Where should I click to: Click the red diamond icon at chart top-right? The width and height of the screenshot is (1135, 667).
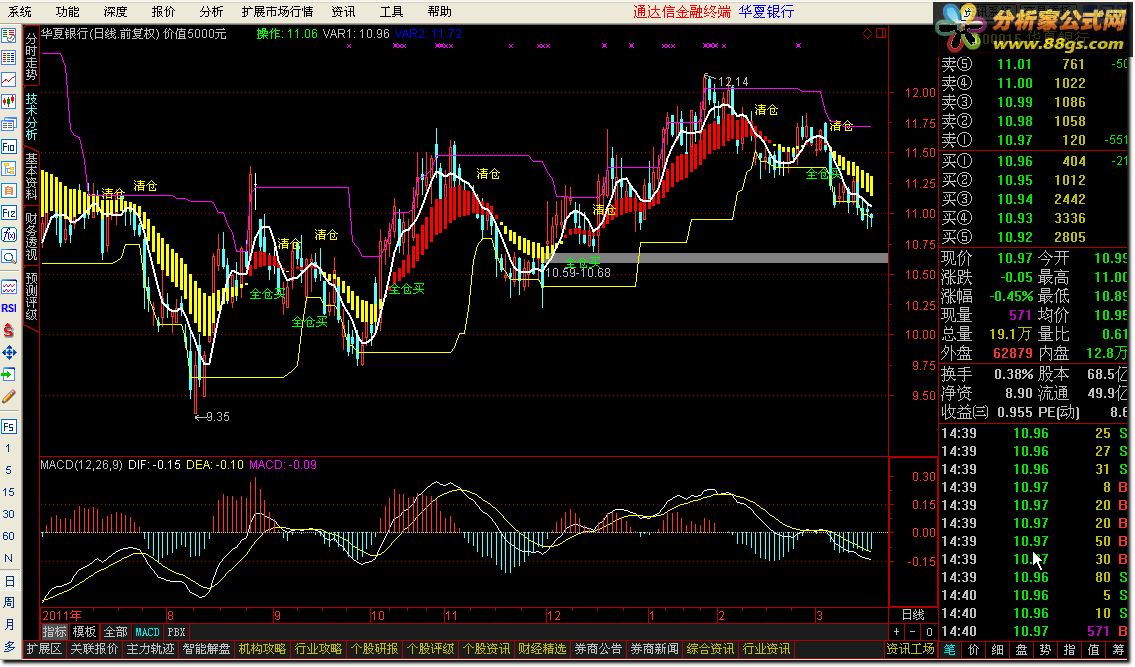pos(867,33)
